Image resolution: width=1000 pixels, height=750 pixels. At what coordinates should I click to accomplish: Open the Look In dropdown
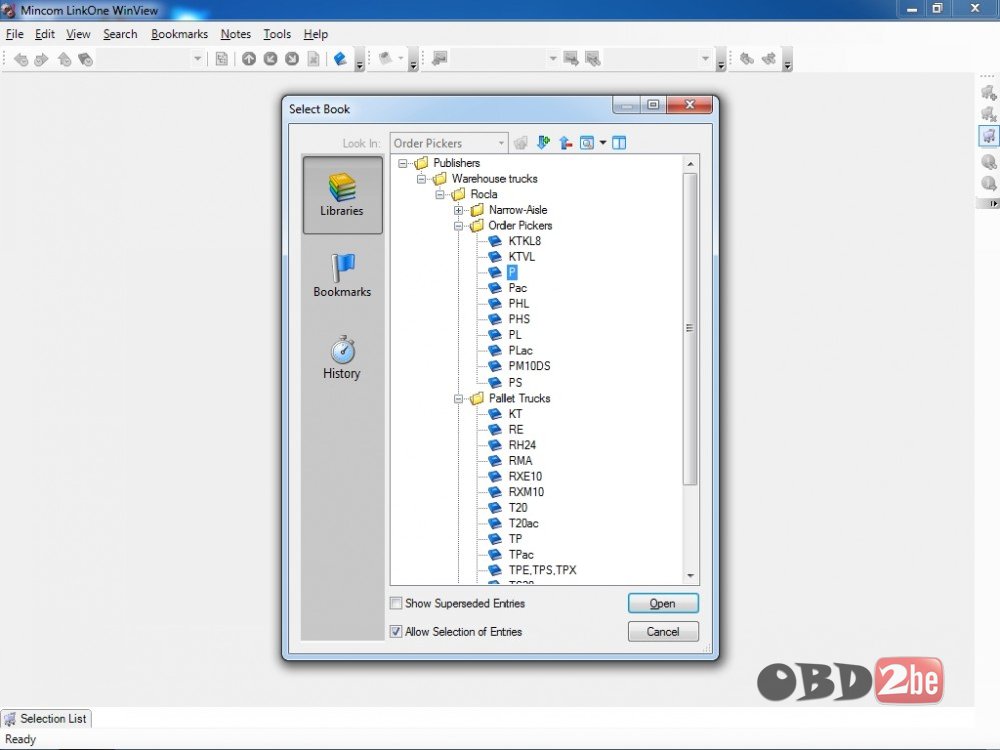coord(449,143)
